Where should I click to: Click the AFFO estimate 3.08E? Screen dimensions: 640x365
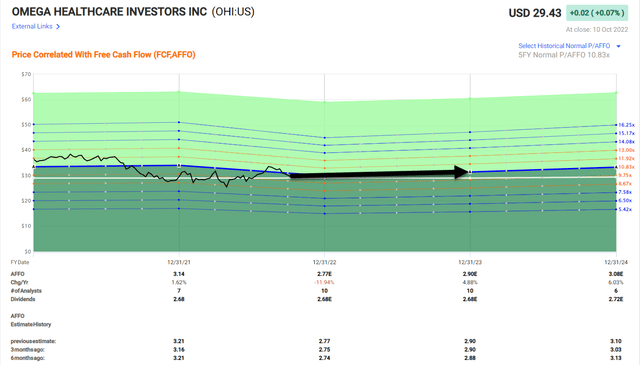pos(616,274)
